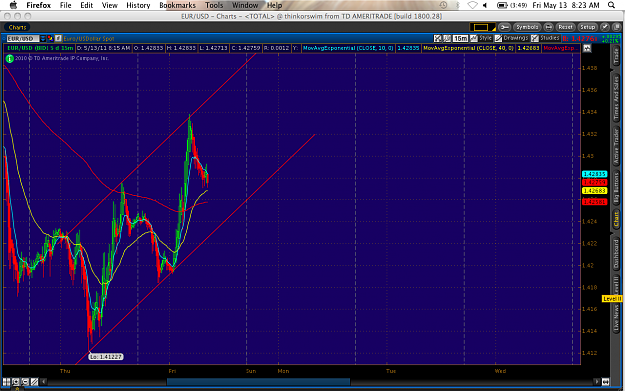Open the Tools menu
This screenshot has height=391, width=625.
tap(214, 5)
